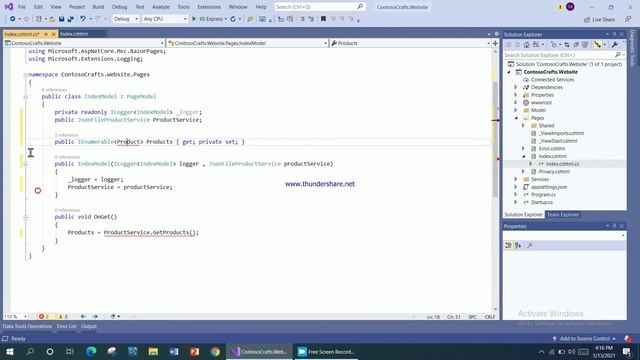Expand the Services folder node
The height and width of the screenshot is (360, 640).
tap(516, 179)
